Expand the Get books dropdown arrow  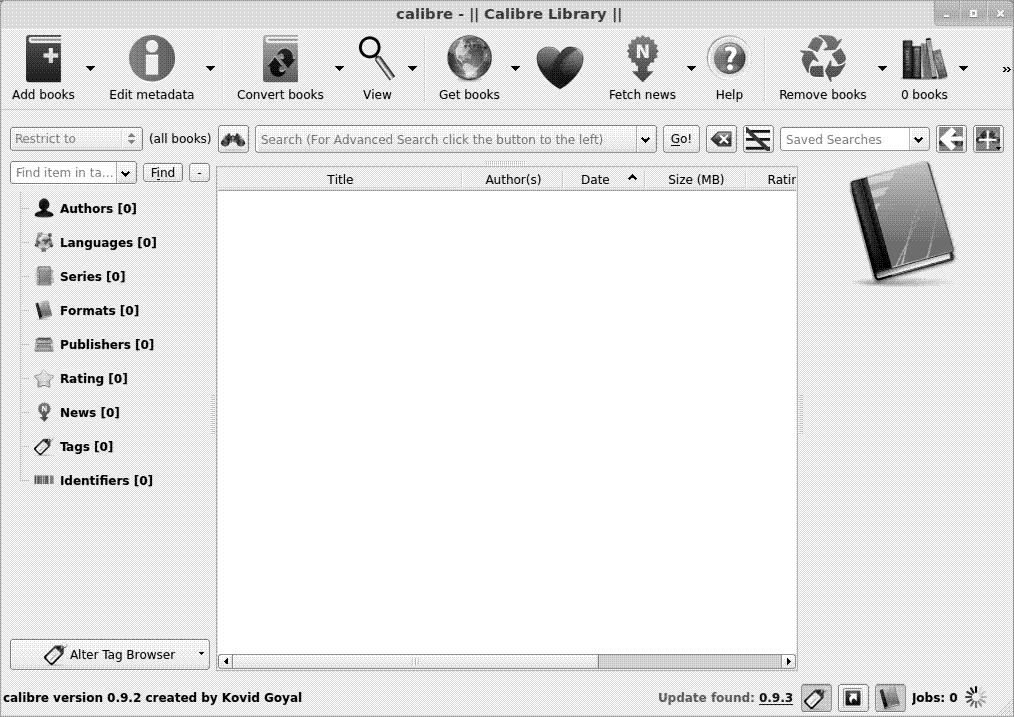pyautogui.click(x=515, y=68)
